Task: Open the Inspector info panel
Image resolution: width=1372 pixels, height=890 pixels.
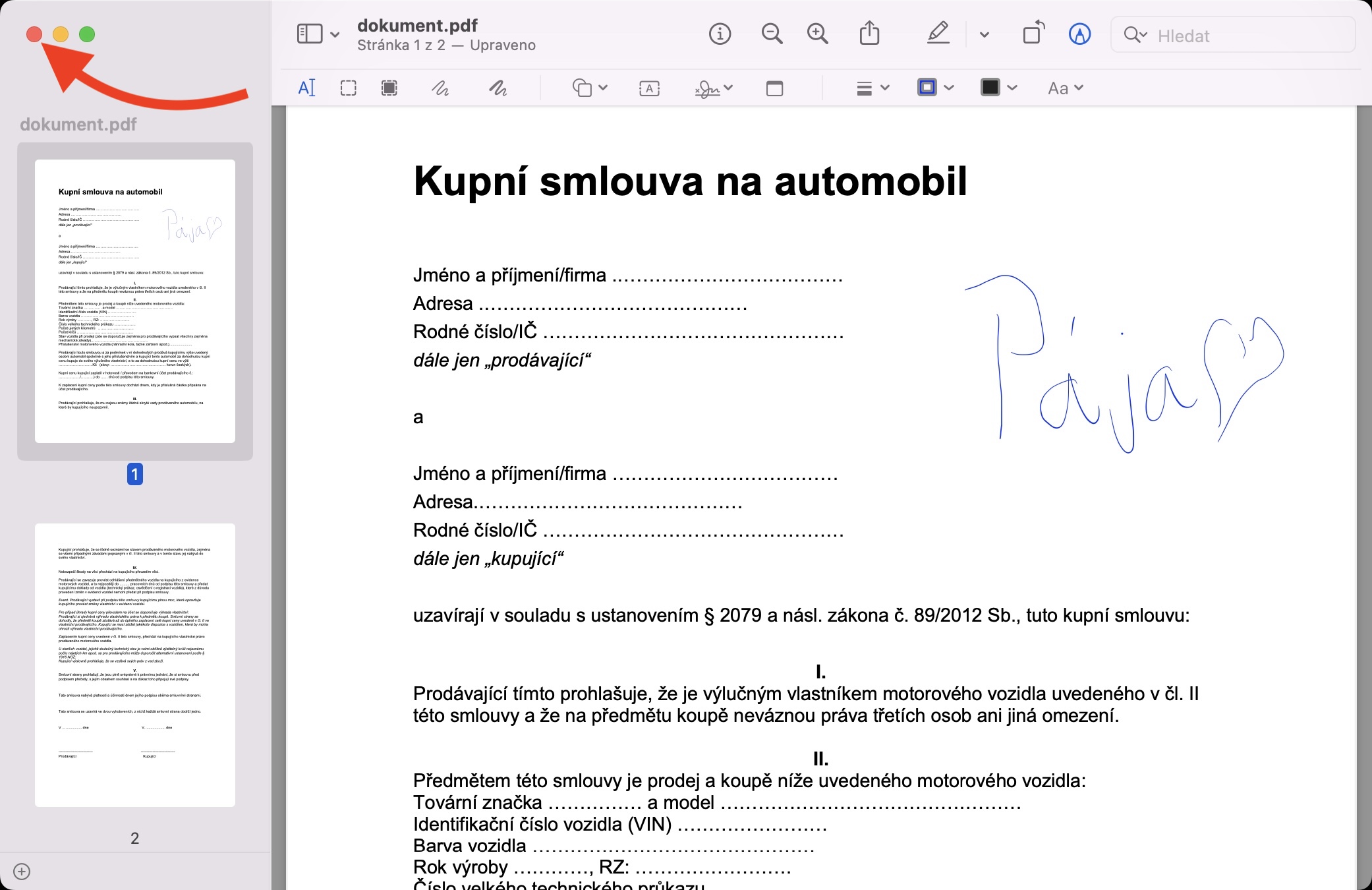Action: (x=720, y=34)
